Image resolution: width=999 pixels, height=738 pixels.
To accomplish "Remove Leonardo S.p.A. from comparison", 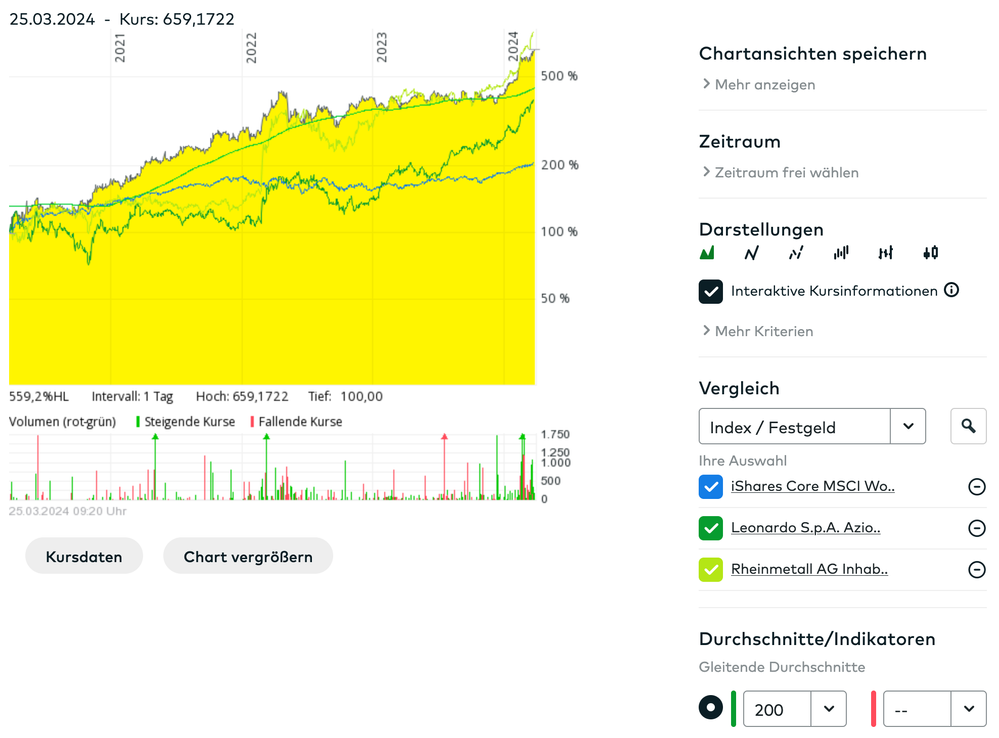I will [x=977, y=528].
